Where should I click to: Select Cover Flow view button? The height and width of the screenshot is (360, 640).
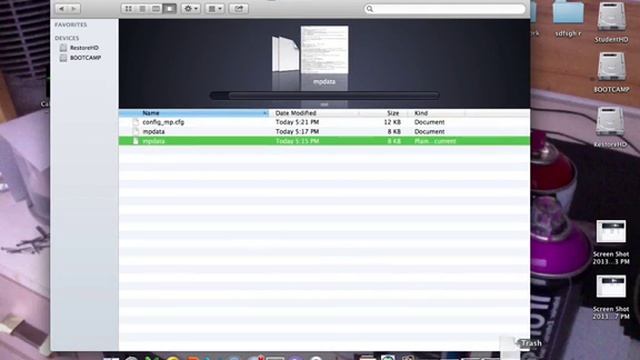click(170, 9)
